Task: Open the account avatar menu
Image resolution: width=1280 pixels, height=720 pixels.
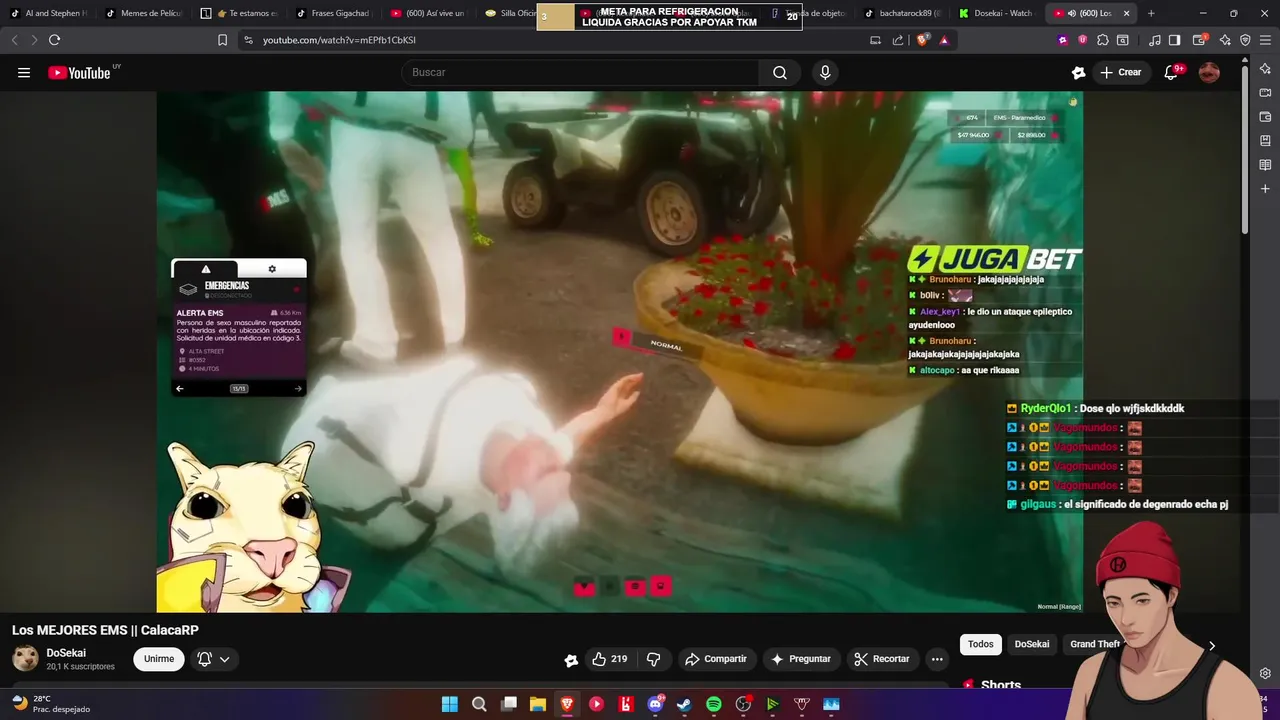Action: [1209, 72]
